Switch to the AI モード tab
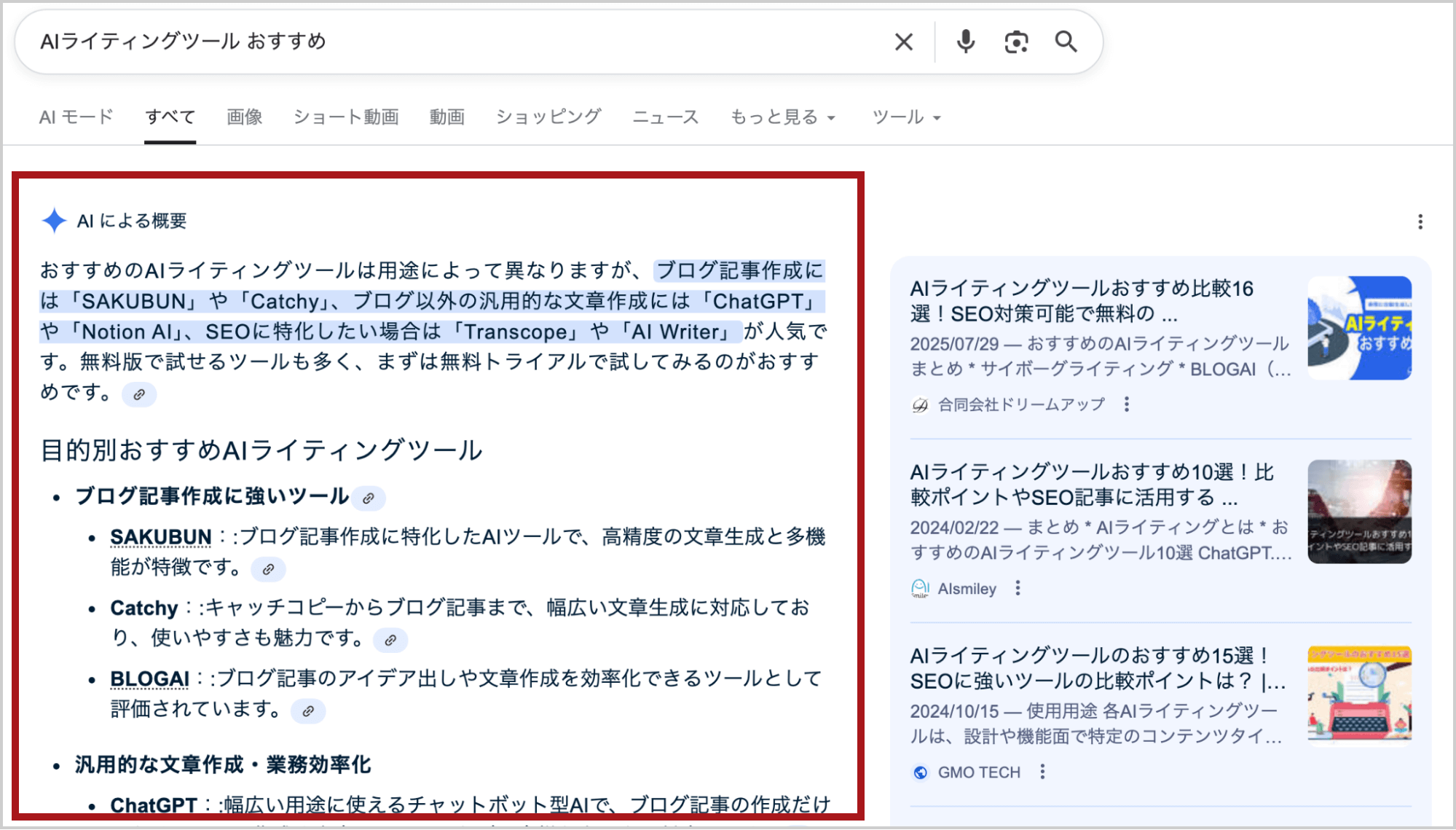This screenshot has width=1456, height=830. click(76, 117)
